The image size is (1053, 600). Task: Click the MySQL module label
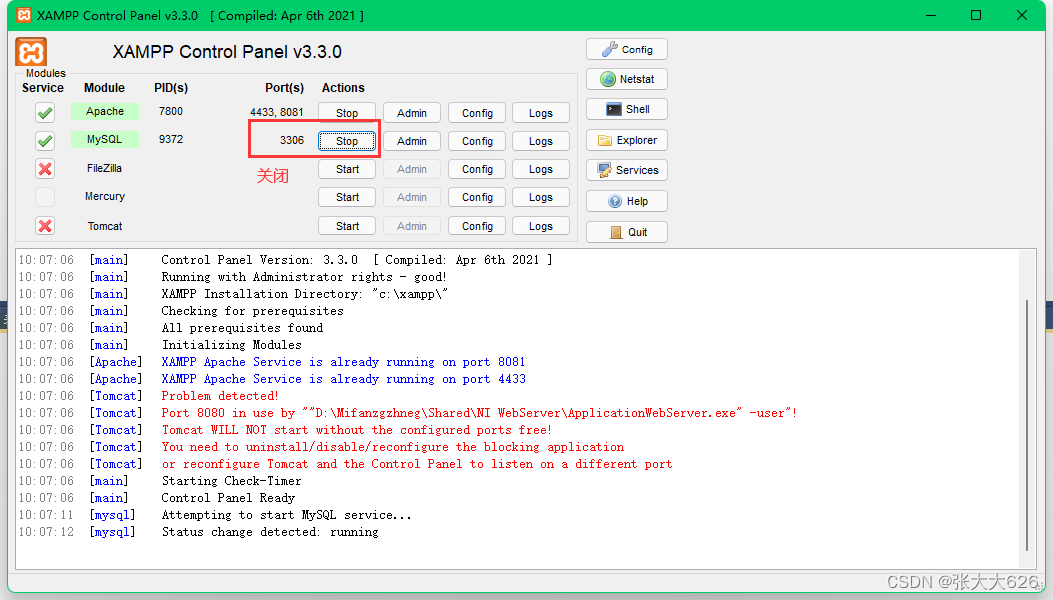tap(105, 140)
